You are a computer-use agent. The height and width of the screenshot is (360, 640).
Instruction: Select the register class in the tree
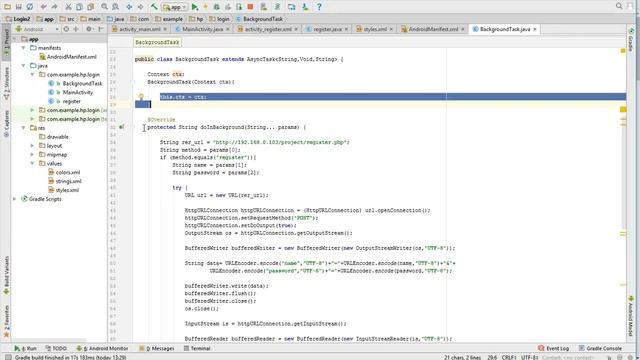coord(64,101)
